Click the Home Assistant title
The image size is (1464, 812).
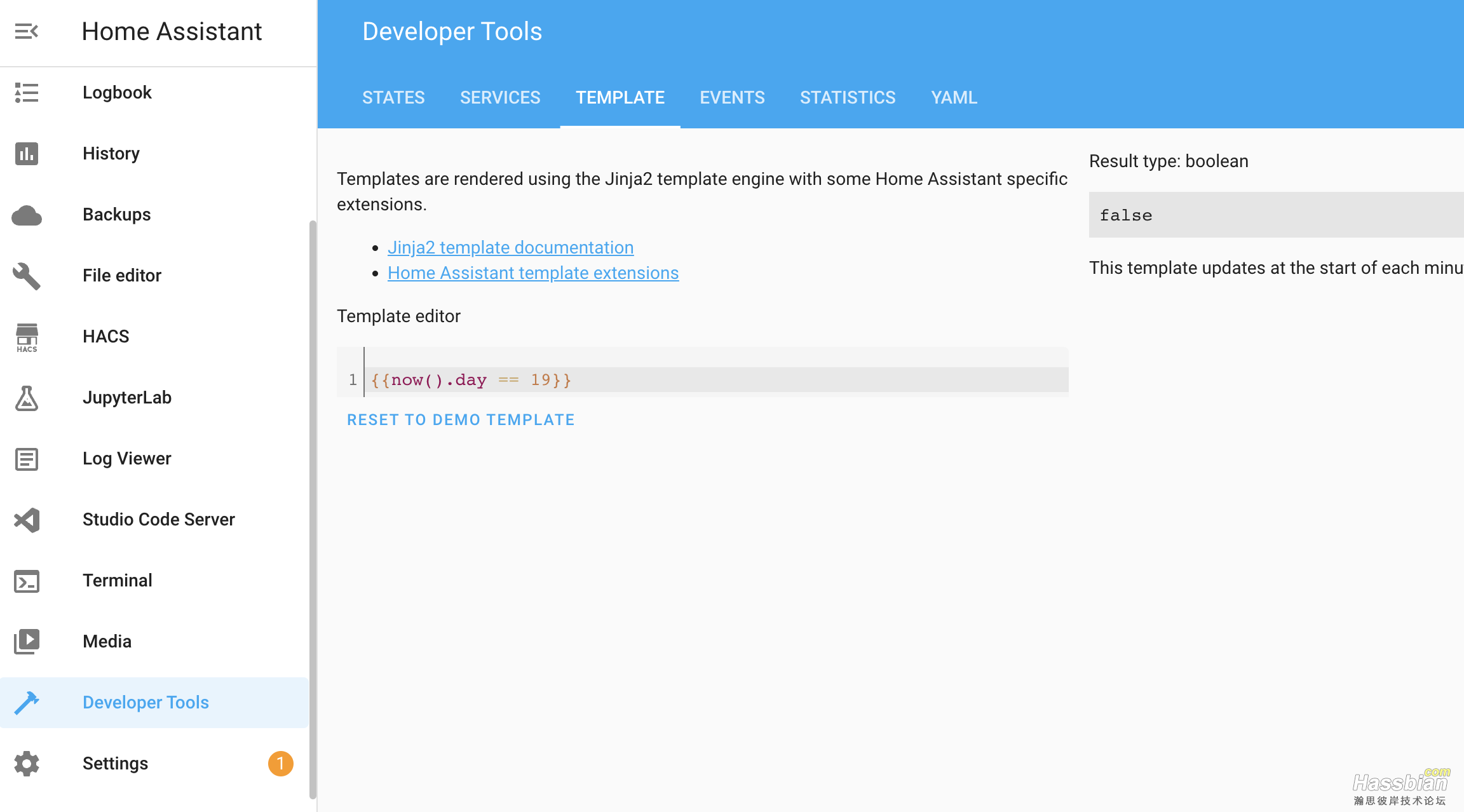[172, 32]
